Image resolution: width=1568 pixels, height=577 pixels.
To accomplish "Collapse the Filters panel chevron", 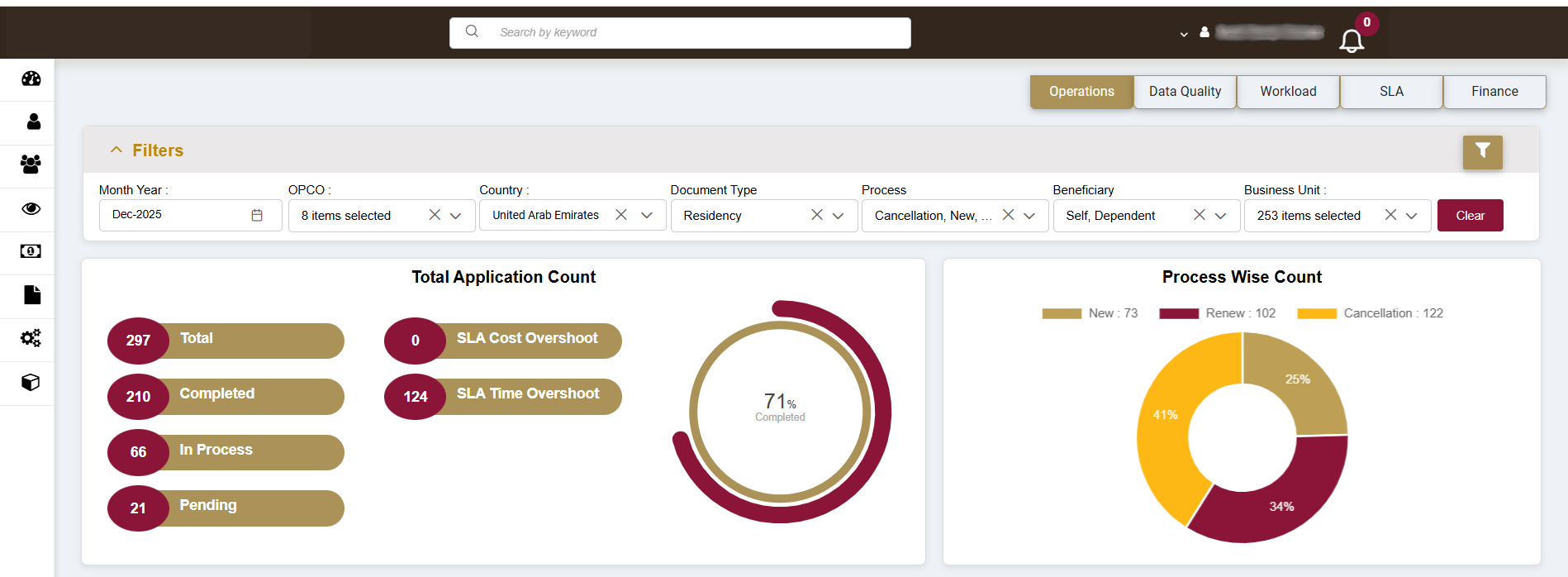I will (116, 150).
